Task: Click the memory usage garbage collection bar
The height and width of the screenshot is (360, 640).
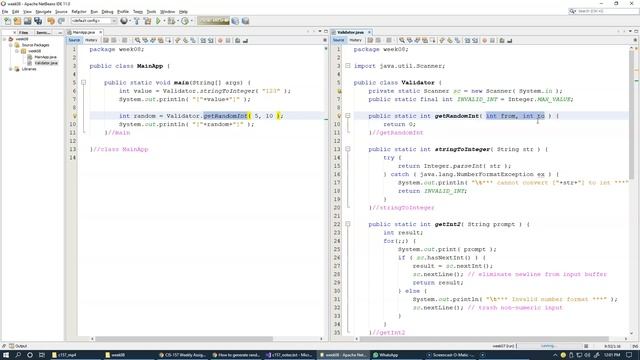Action: (x=213, y=21)
